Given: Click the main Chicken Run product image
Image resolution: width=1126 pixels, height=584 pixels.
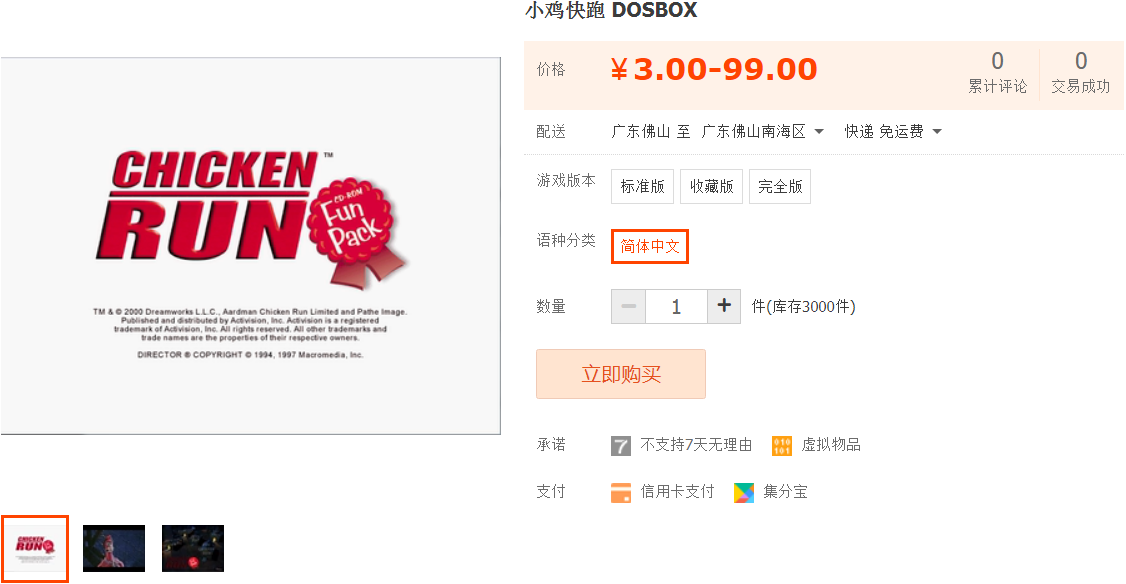Looking at the screenshot, I should (251, 246).
